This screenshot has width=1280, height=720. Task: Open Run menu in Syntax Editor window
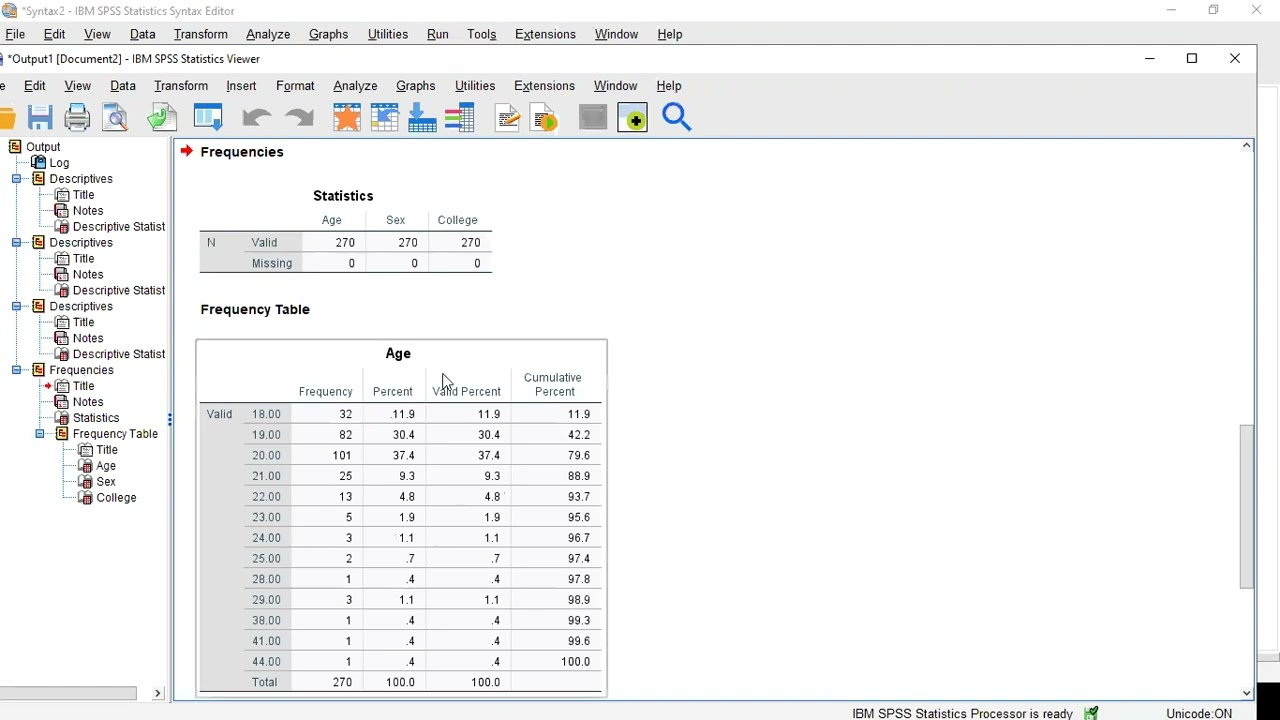click(438, 34)
